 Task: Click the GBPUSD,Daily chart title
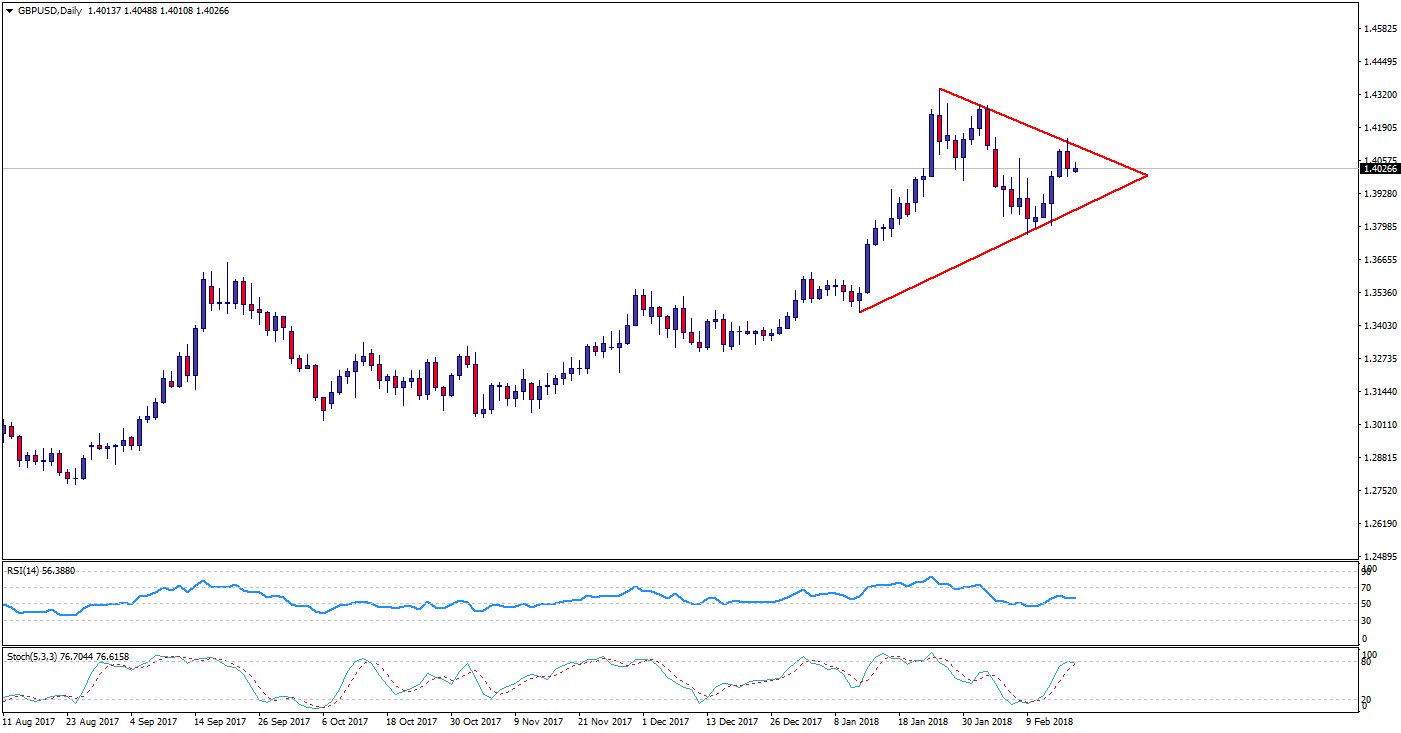coord(50,11)
